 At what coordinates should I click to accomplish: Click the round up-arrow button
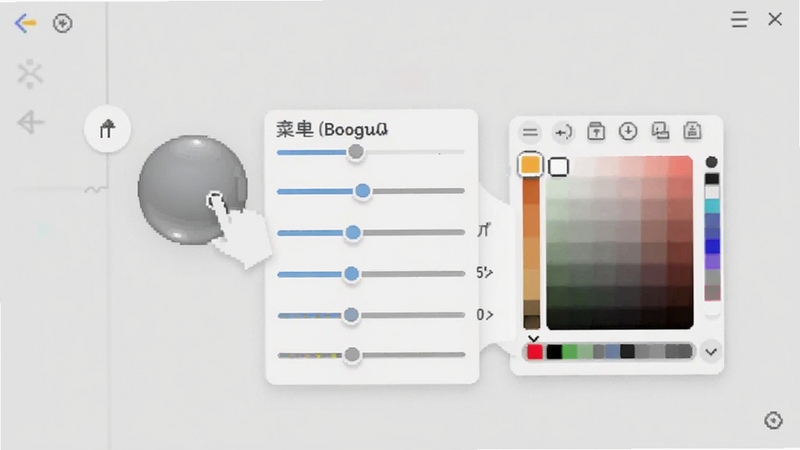pos(107,129)
